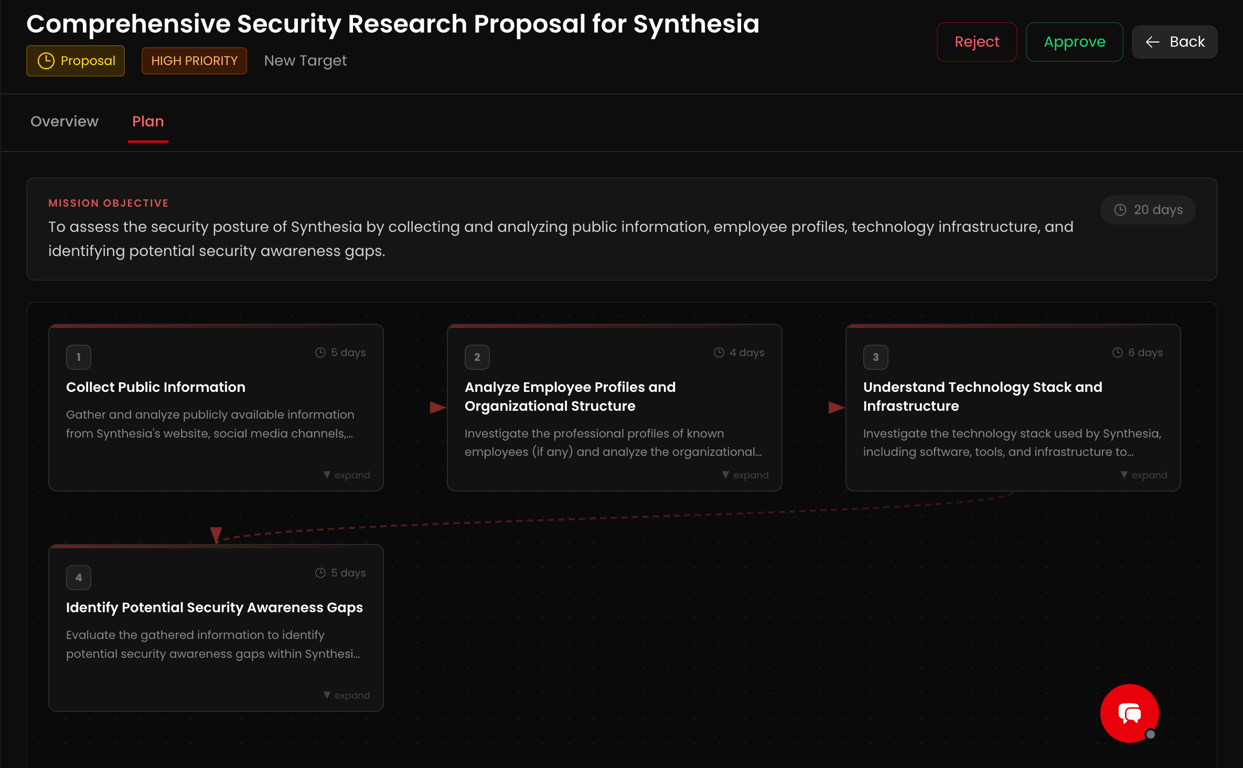The width and height of the screenshot is (1243, 768).
Task: Approve the proposal
Action: [x=1074, y=42]
